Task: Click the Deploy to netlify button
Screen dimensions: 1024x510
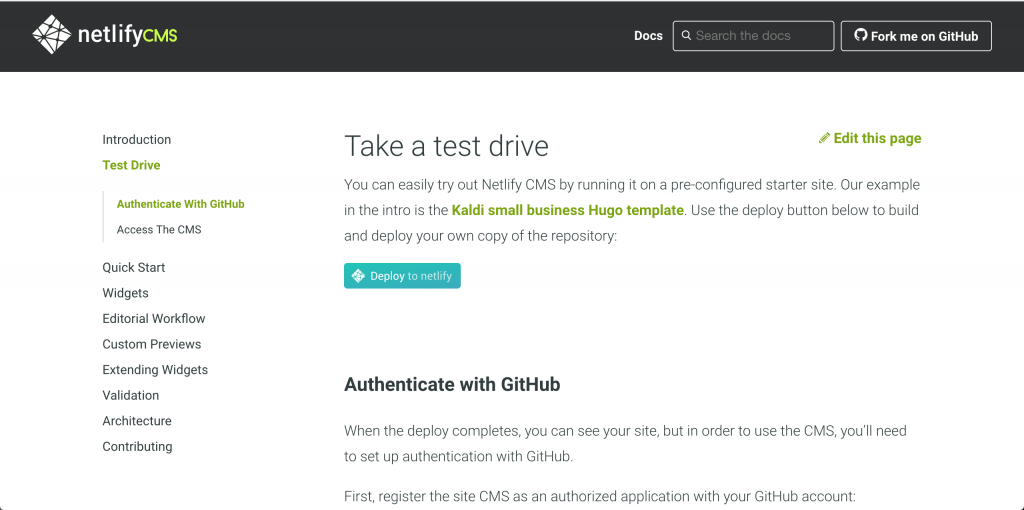Action: (x=402, y=276)
